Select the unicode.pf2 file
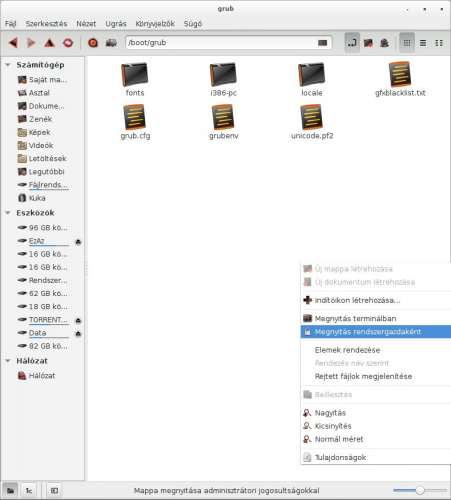 (312, 122)
